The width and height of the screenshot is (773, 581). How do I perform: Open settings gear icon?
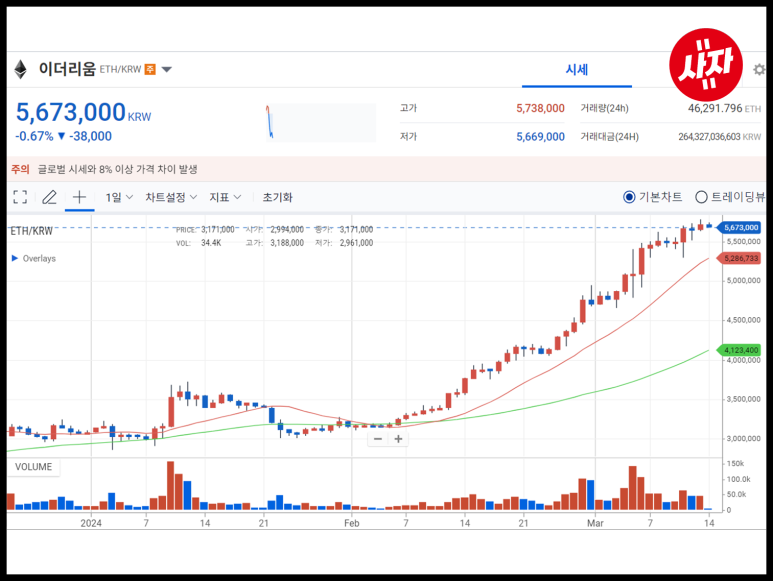[x=760, y=69]
